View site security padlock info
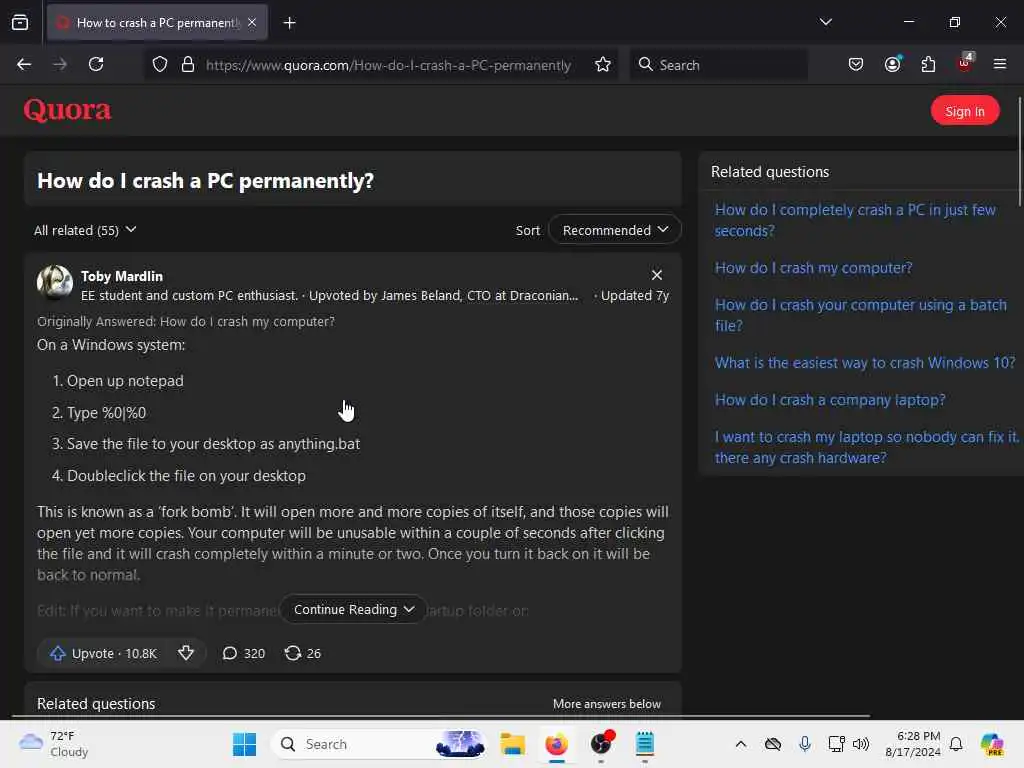This screenshot has width=1024, height=768. (188, 65)
